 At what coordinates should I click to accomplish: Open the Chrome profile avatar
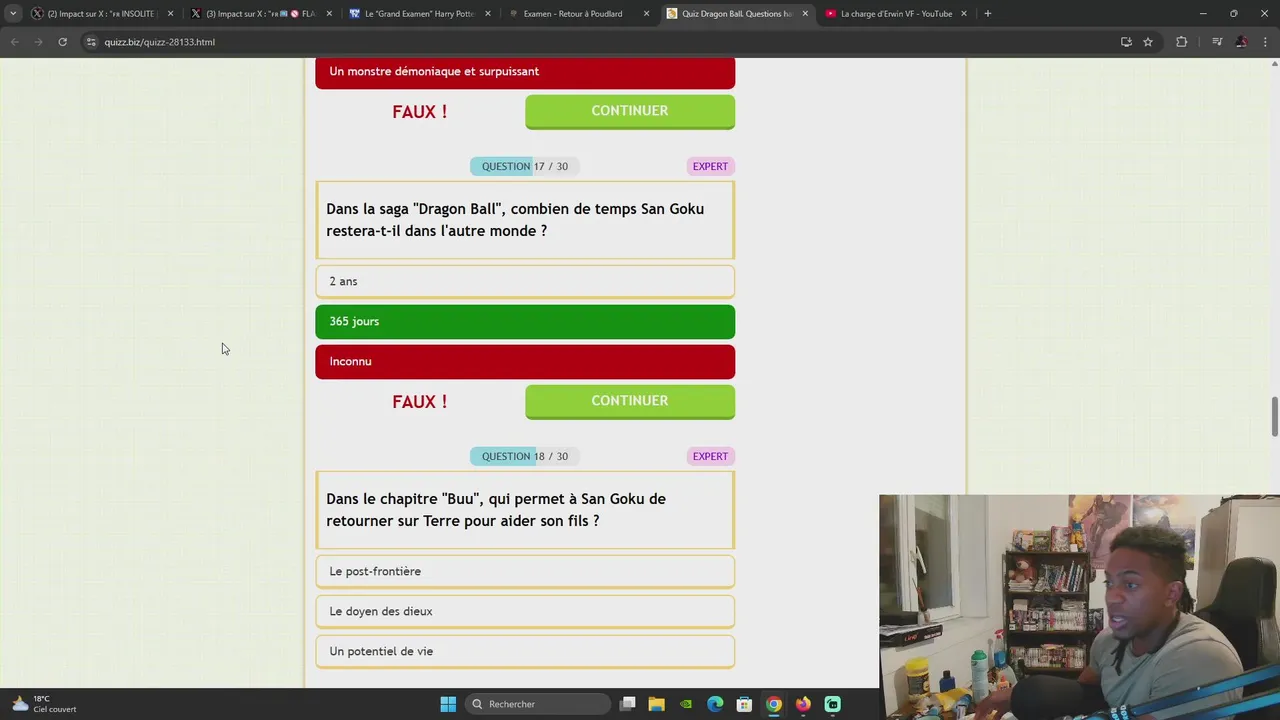click(1241, 42)
